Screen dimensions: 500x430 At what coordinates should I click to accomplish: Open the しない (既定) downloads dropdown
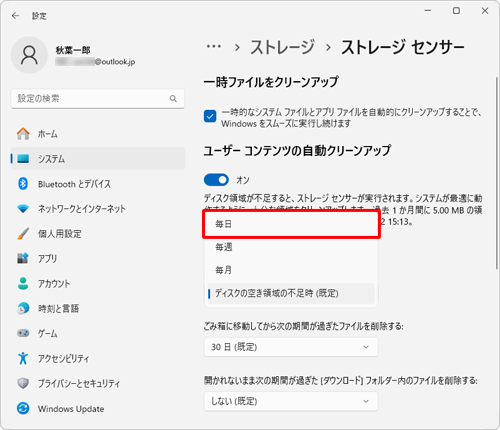point(291,401)
